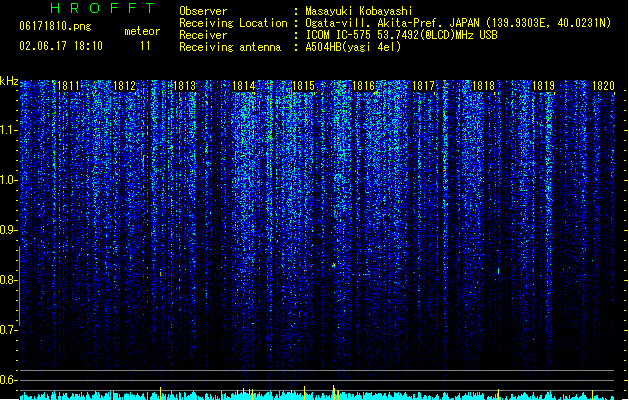The image size is (629, 400).
Task: Click the tallest yellow spike in the level graph
Action: point(333,392)
